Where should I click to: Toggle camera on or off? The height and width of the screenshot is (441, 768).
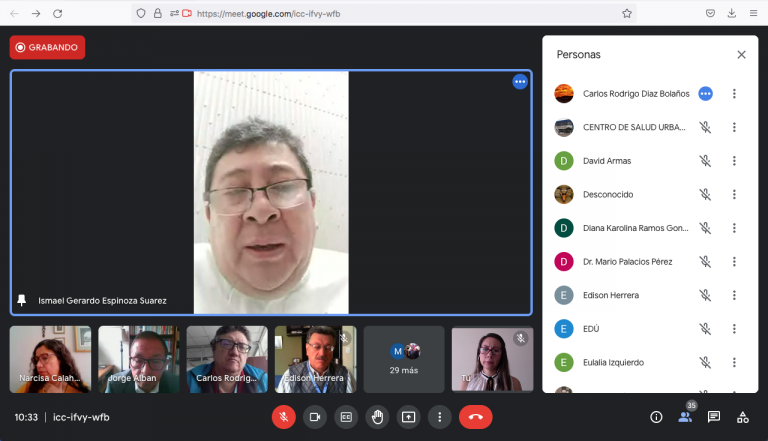point(315,417)
